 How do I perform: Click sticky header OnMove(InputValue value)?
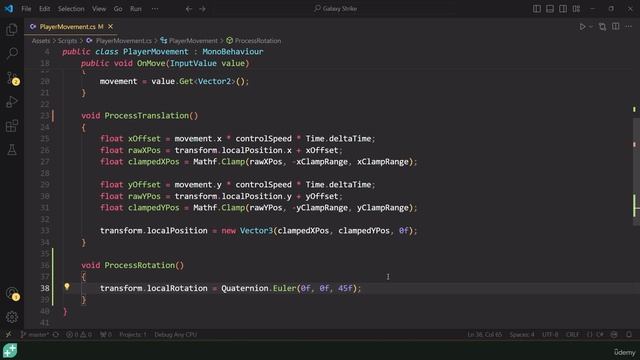coord(193,63)
